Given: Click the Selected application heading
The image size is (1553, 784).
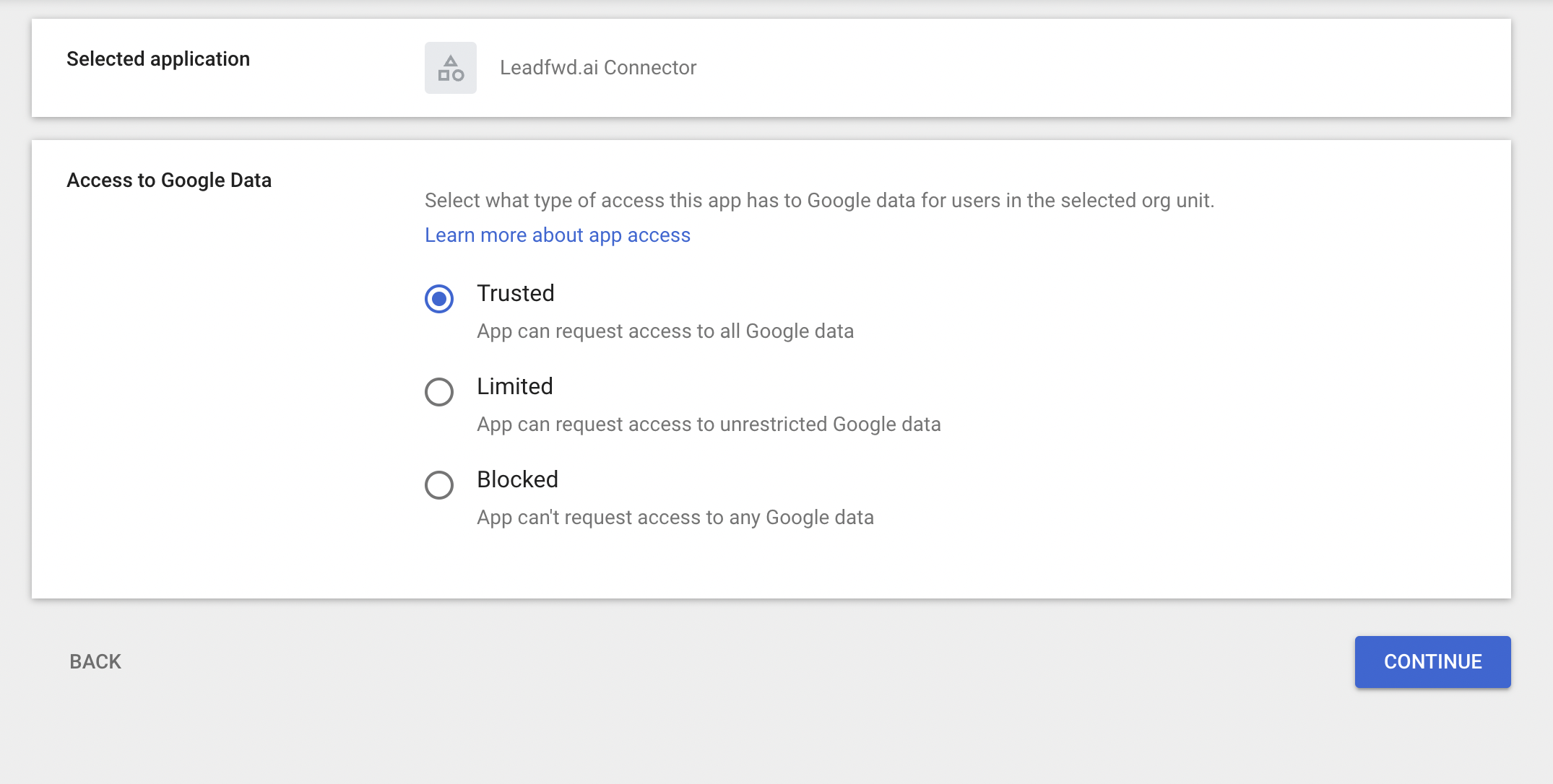Looking at the screenshot, I should pos(158,59).
